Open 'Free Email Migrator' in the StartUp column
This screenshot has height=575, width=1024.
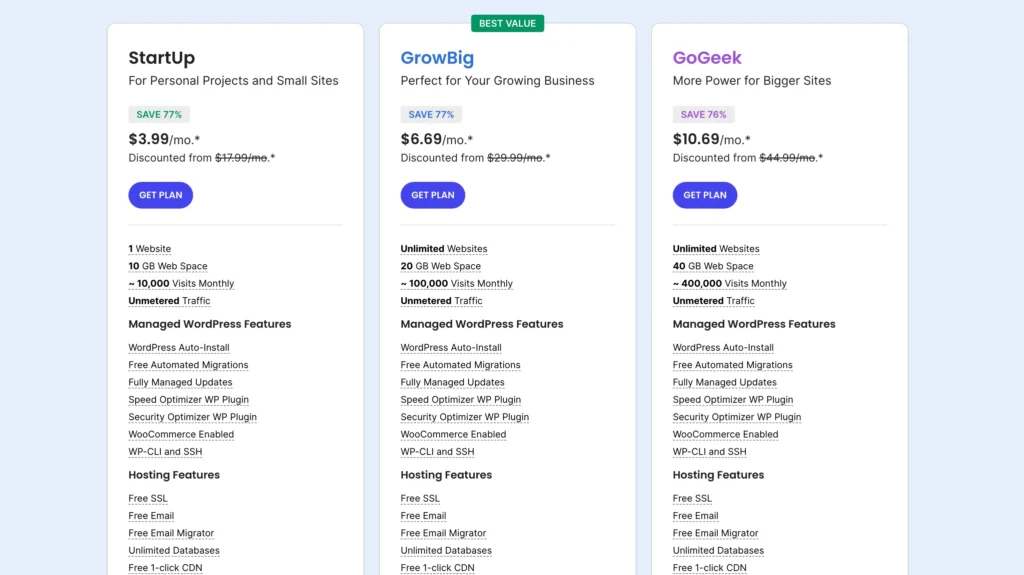click(171, 534)
